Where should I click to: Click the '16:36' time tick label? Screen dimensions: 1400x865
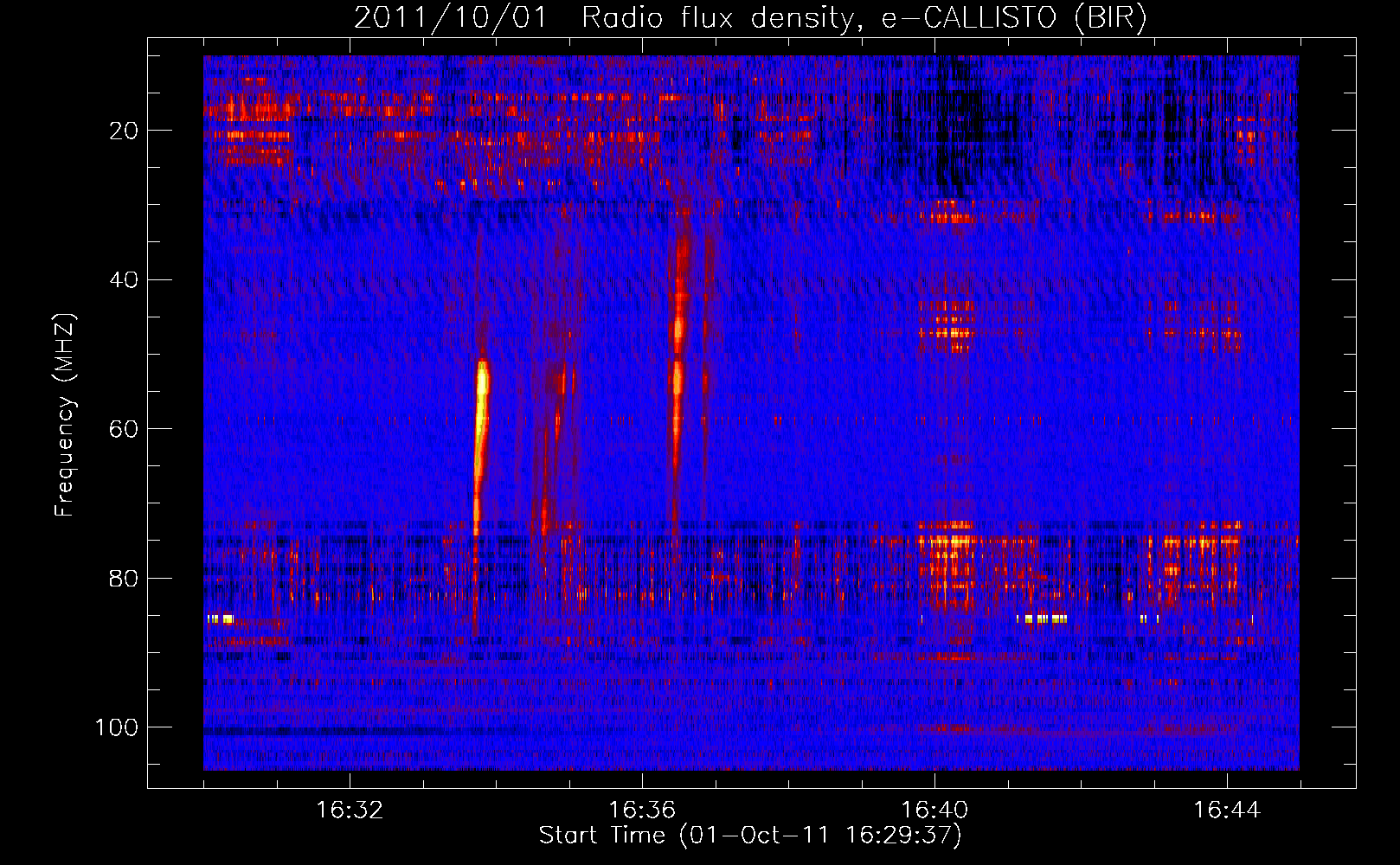pyautogui.click(x=642, y=811)
